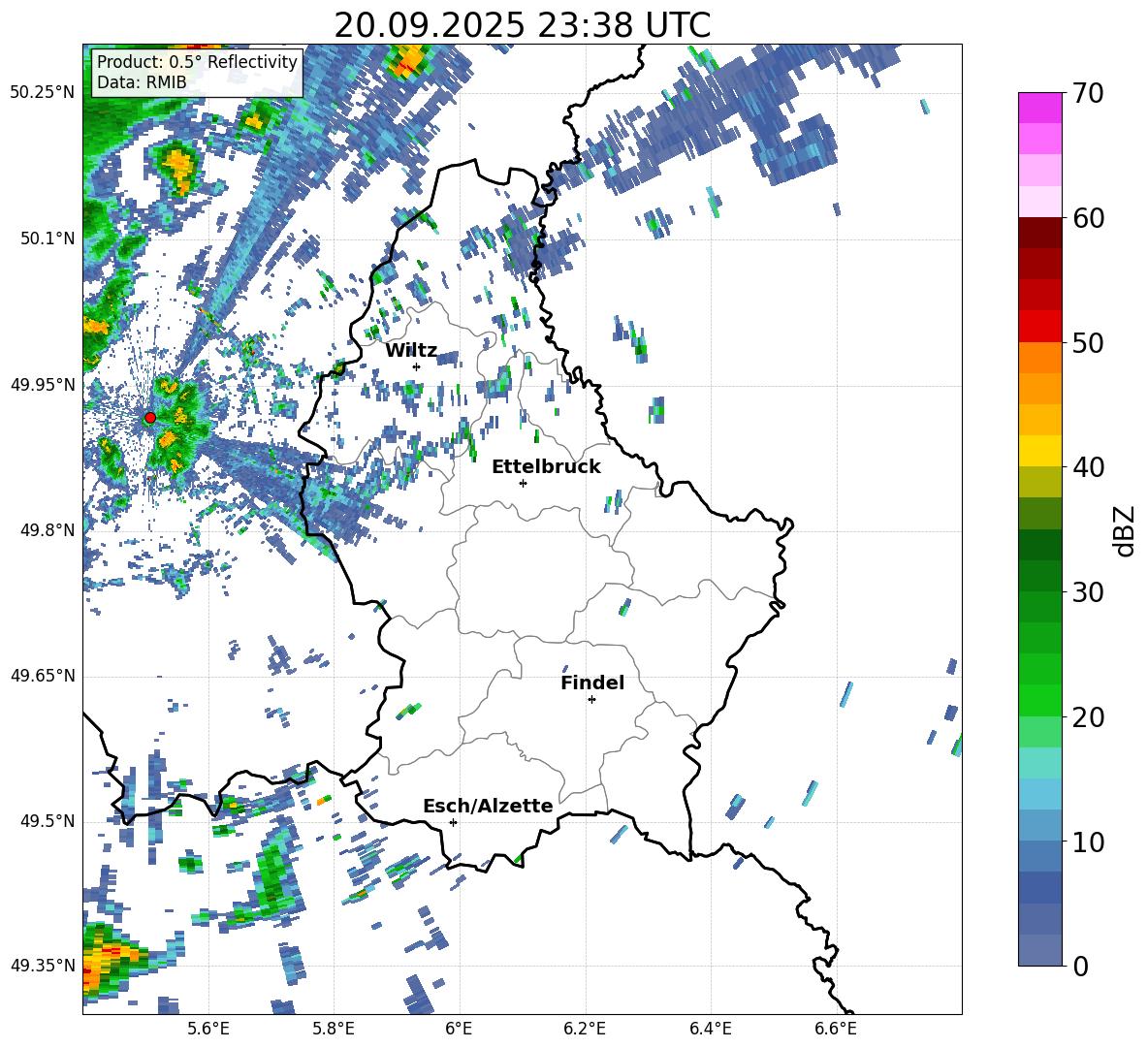Click the title 20.09.2025 23:38 UTC
Viewport: 1148px width, 1048px height.
coord(522,25)
